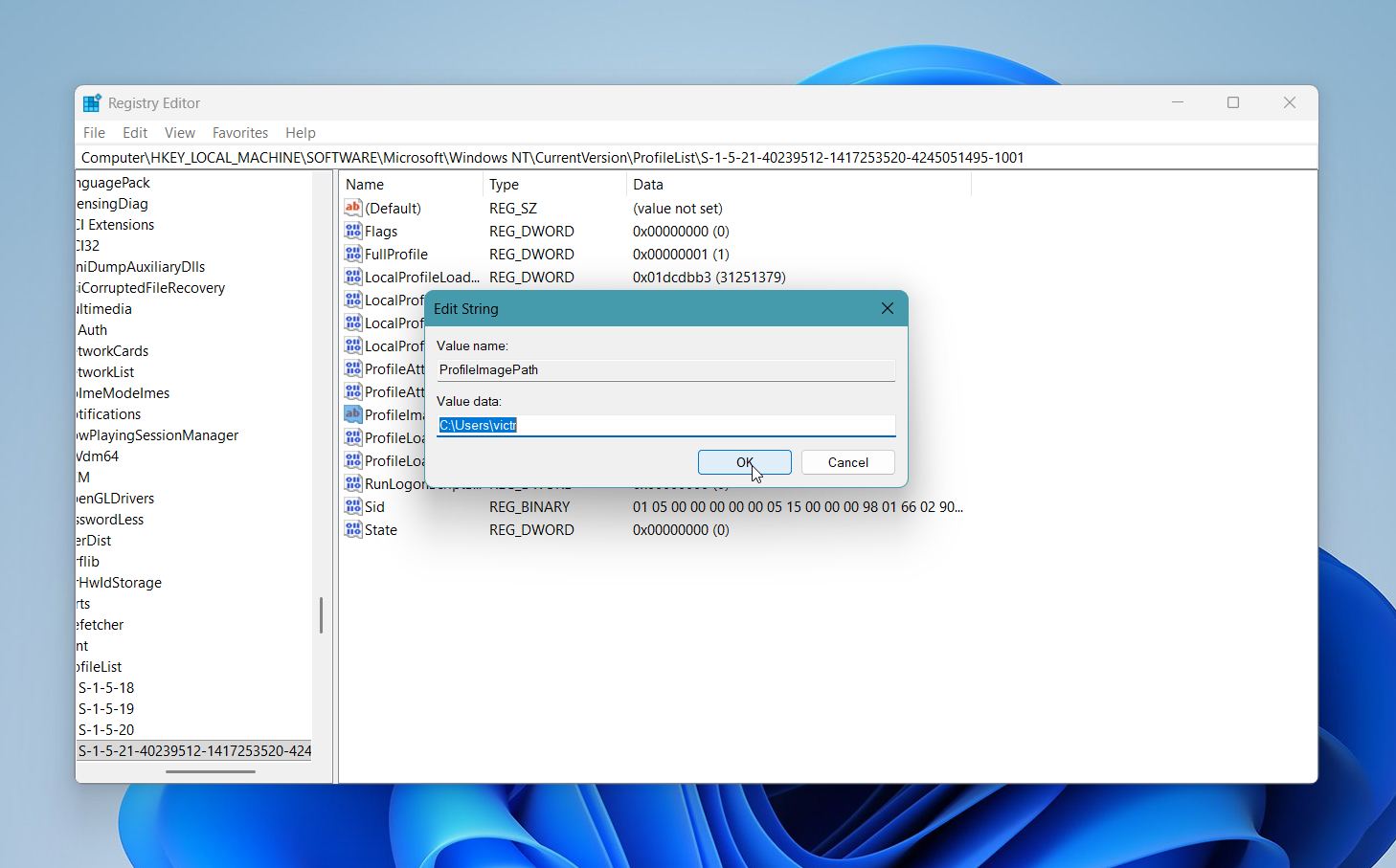Select the S-1-5-19 key in tree
This screenshot has width=1396, height=868.
tap(106, 709)
